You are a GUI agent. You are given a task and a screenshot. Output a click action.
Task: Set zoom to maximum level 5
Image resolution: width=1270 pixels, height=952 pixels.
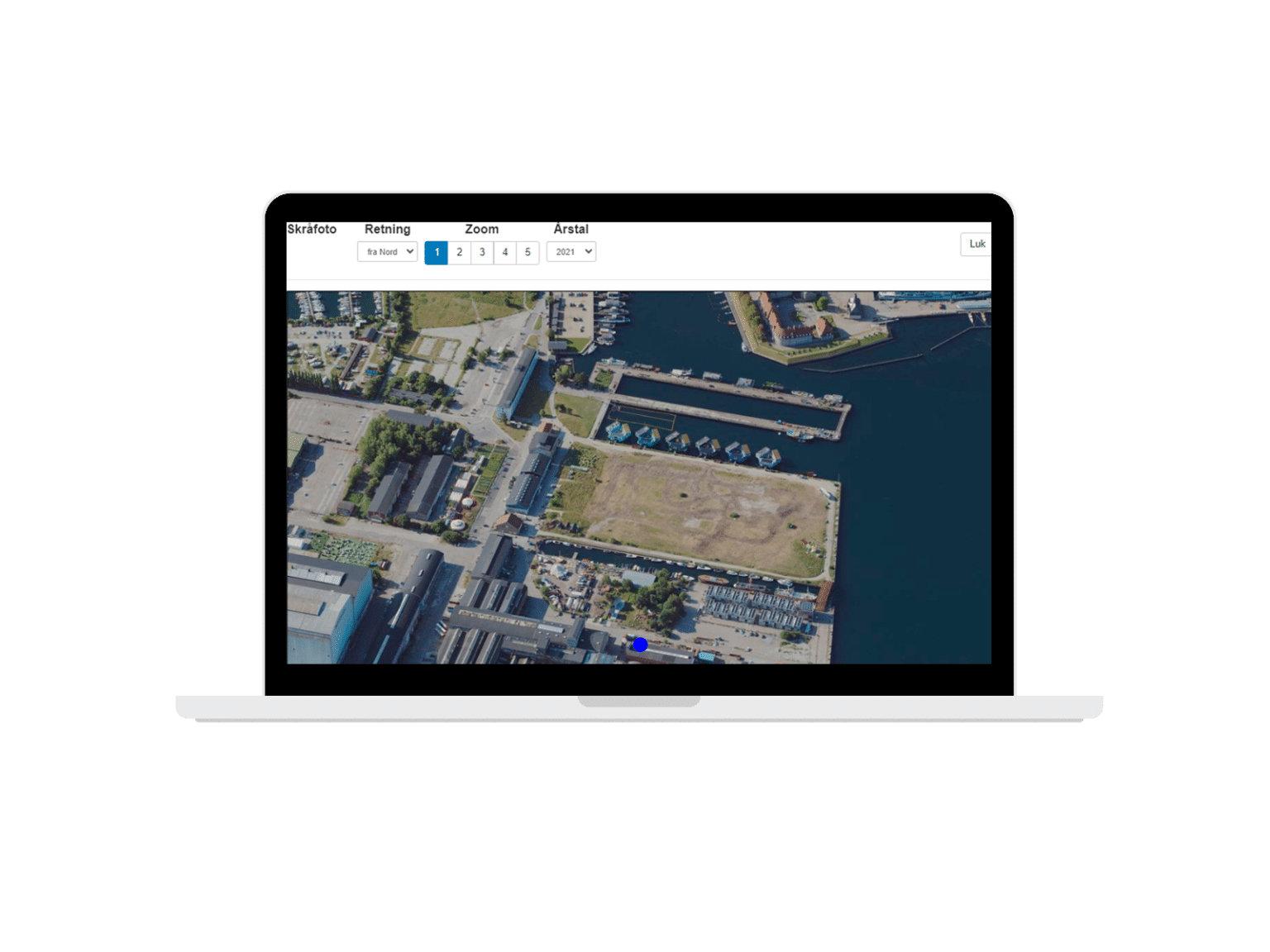528,252
